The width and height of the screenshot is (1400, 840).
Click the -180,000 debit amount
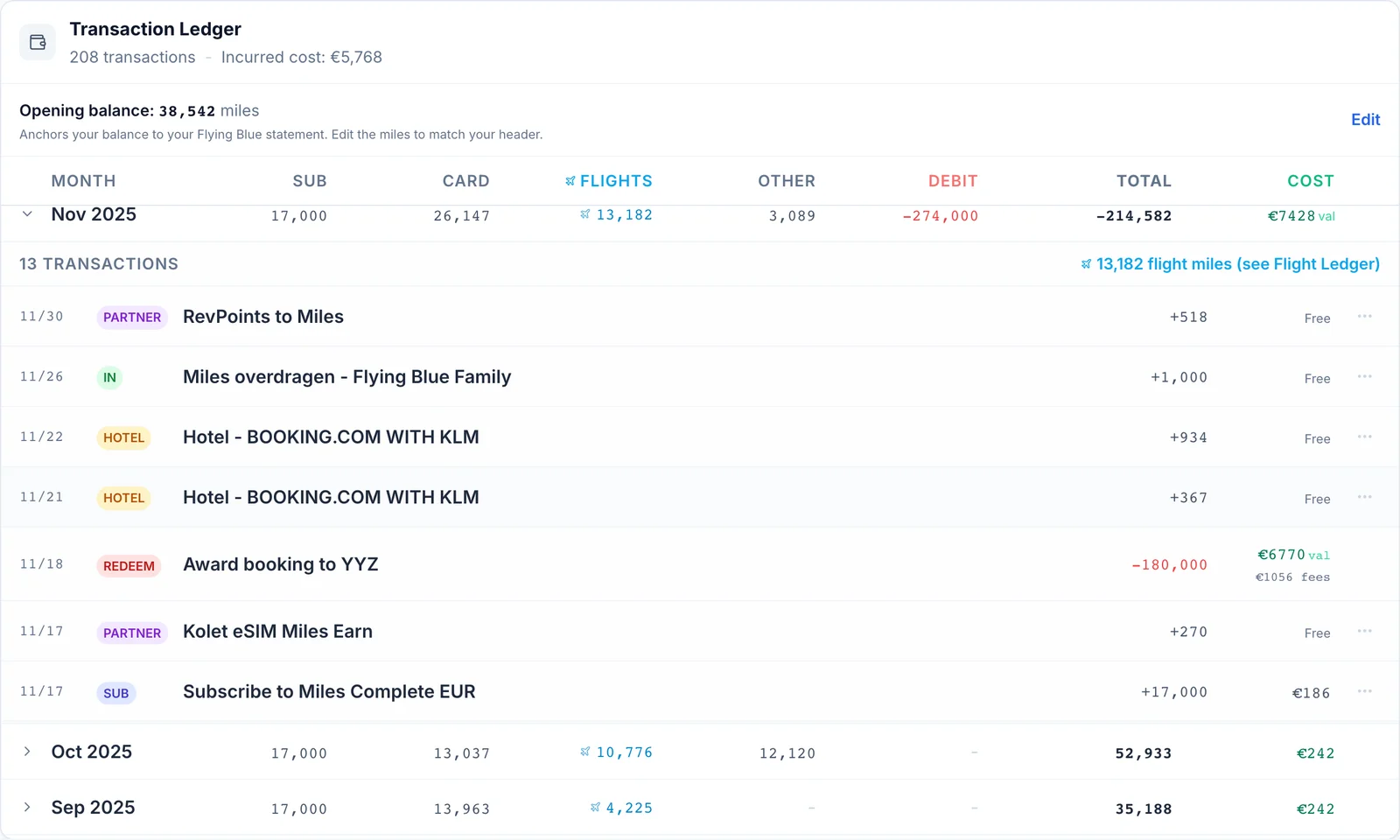1169,565
